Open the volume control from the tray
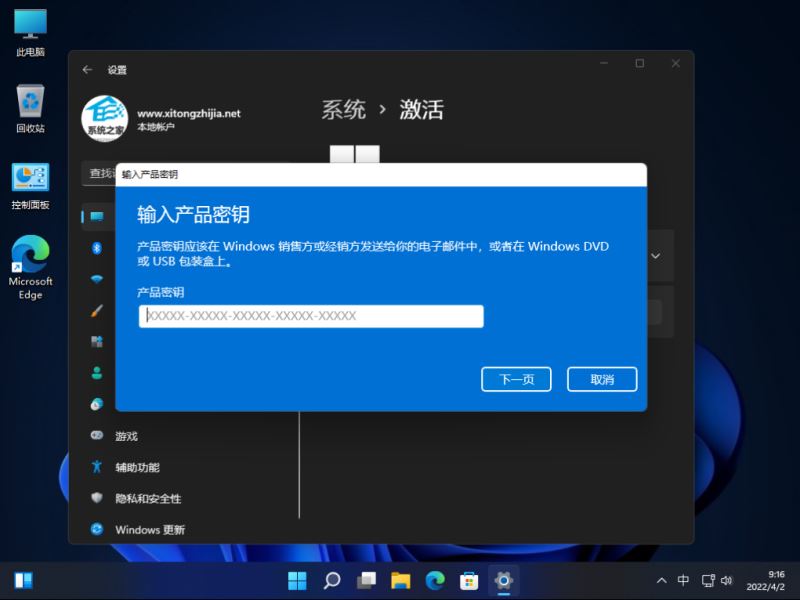The width and height of the screenshot is (800, 600). (x=727, y=580)
